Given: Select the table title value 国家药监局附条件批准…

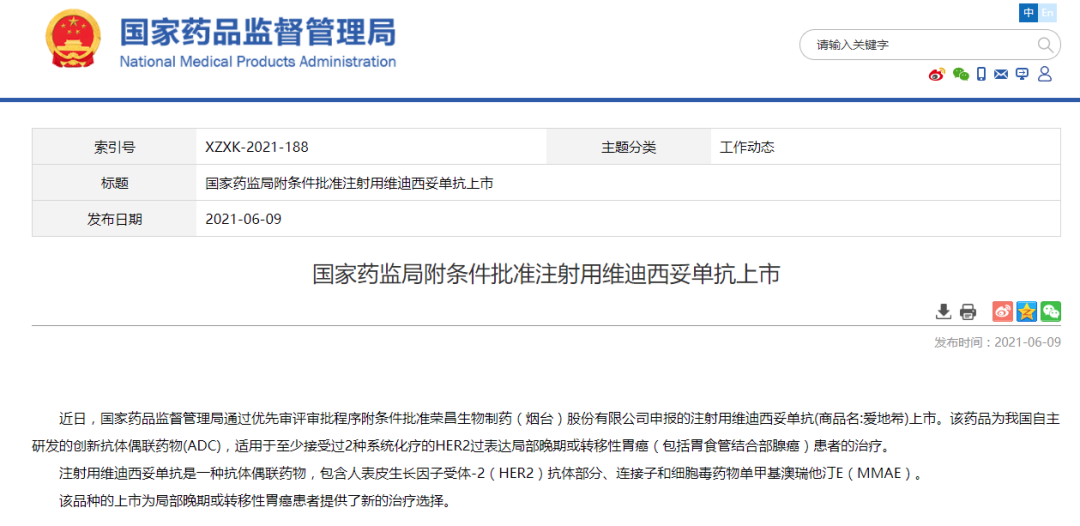Looking at the screenshot, I should pos(349,183).
